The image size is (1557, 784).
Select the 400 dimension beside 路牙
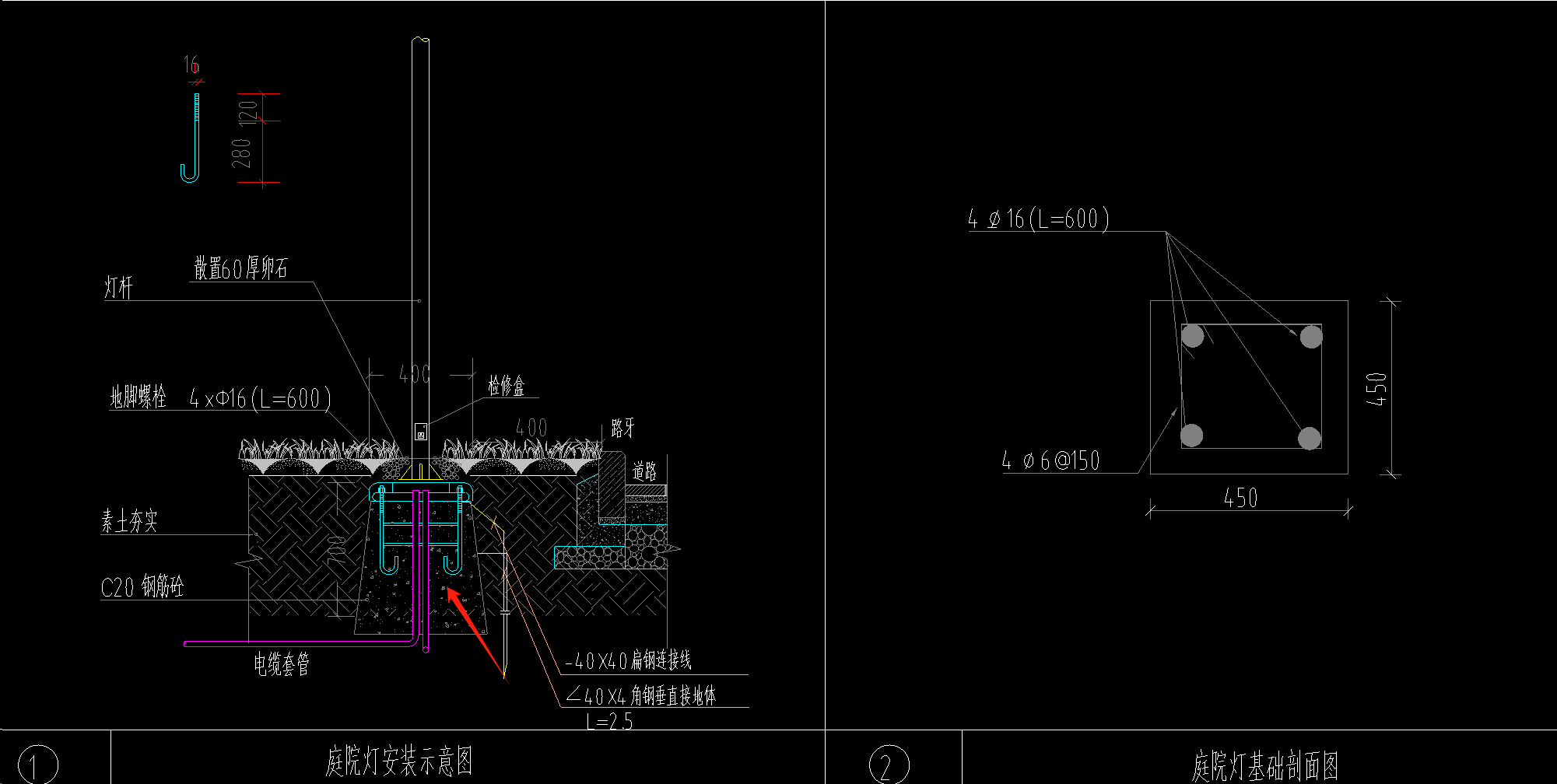pos(531,427)
